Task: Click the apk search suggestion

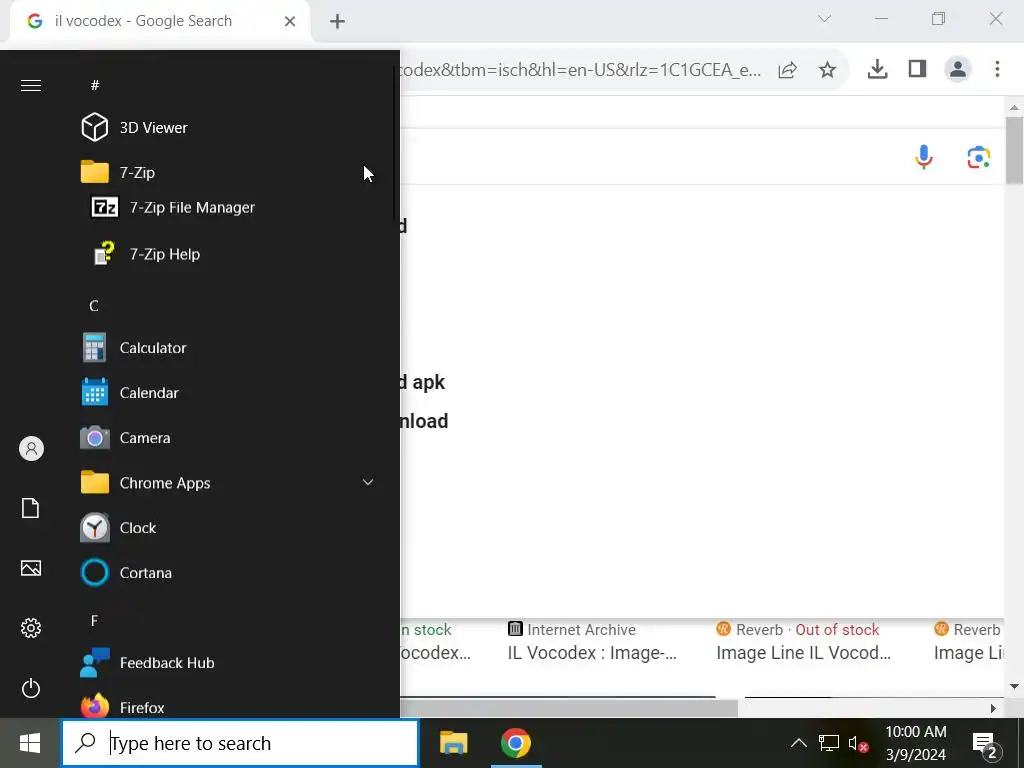Action: [424, 382]
